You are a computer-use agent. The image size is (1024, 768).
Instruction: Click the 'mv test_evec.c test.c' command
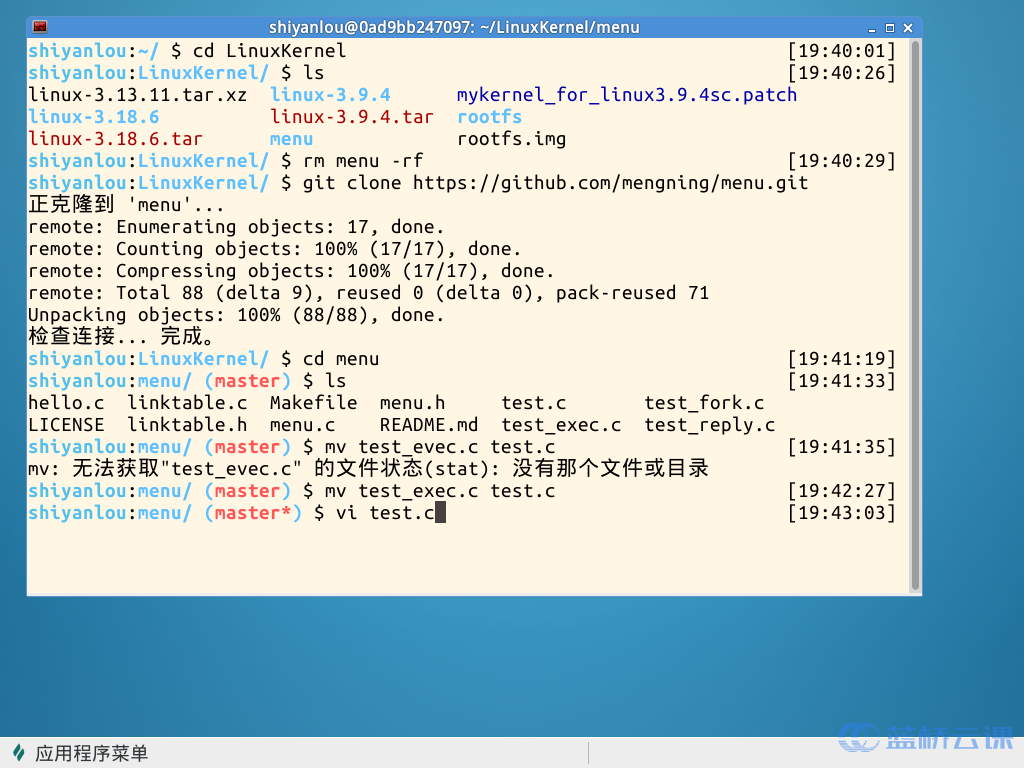coord(440,447)
